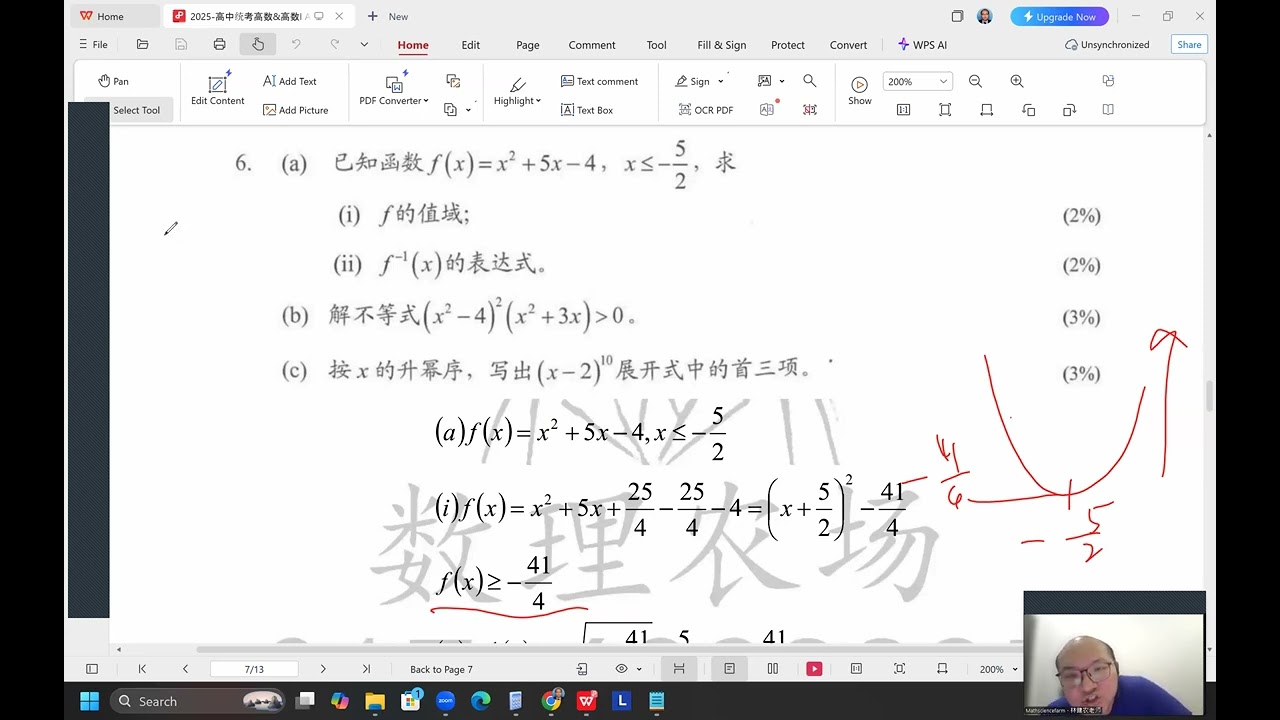Open the 200% zoom combo box
This screenshot has height=720, width=1280.
pyautogui.click(x=917, y=81)
